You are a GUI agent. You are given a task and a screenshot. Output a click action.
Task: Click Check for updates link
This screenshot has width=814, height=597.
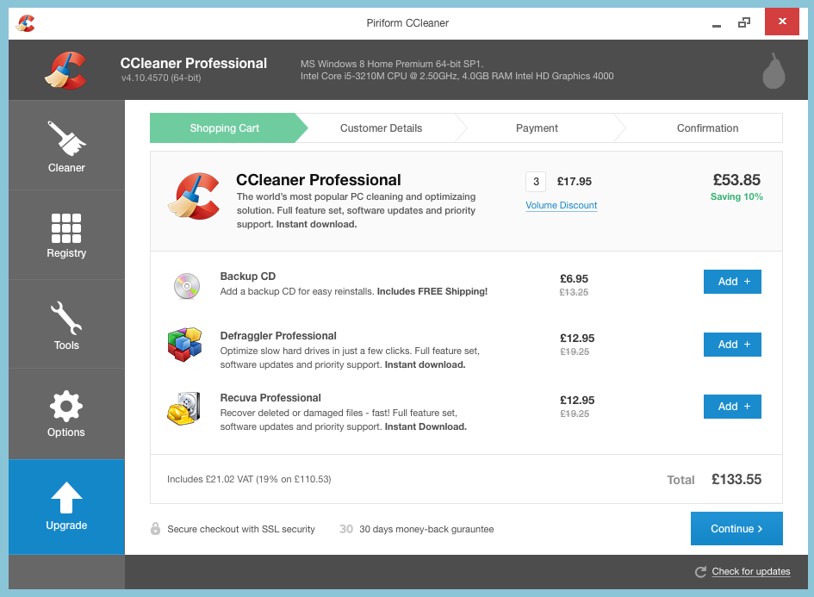pyautogui.click(x=751, y=571)
